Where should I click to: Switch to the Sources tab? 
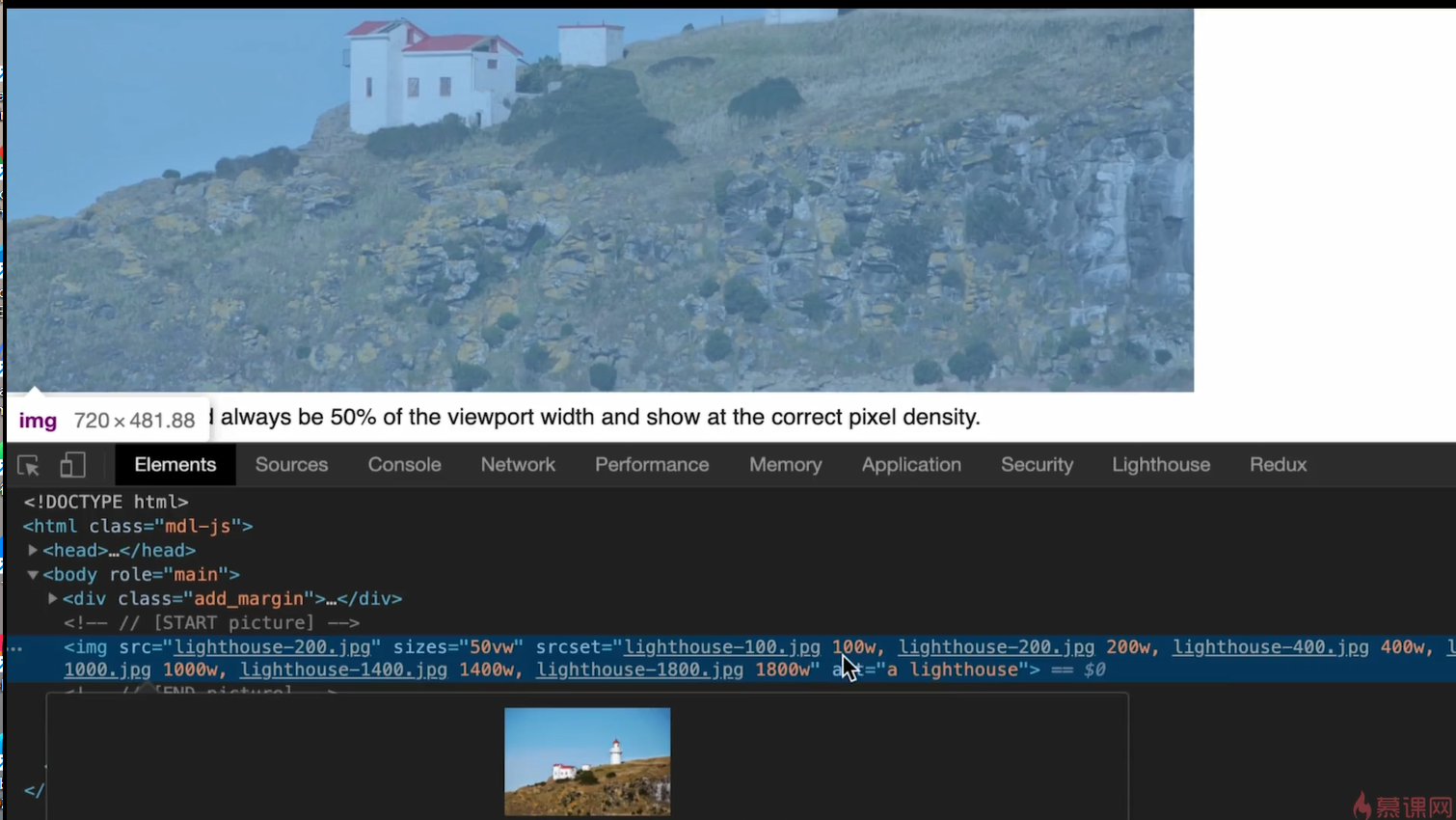291,465
